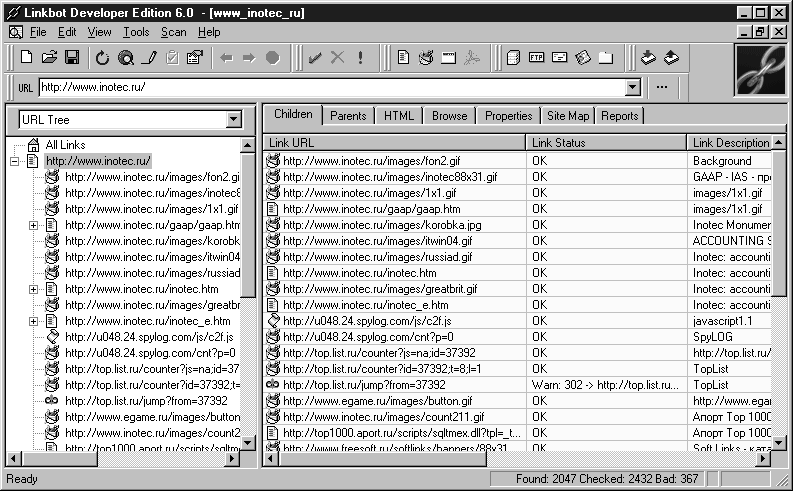Click the chain link logo image
The image size is (793, 491).
point(760,70)
